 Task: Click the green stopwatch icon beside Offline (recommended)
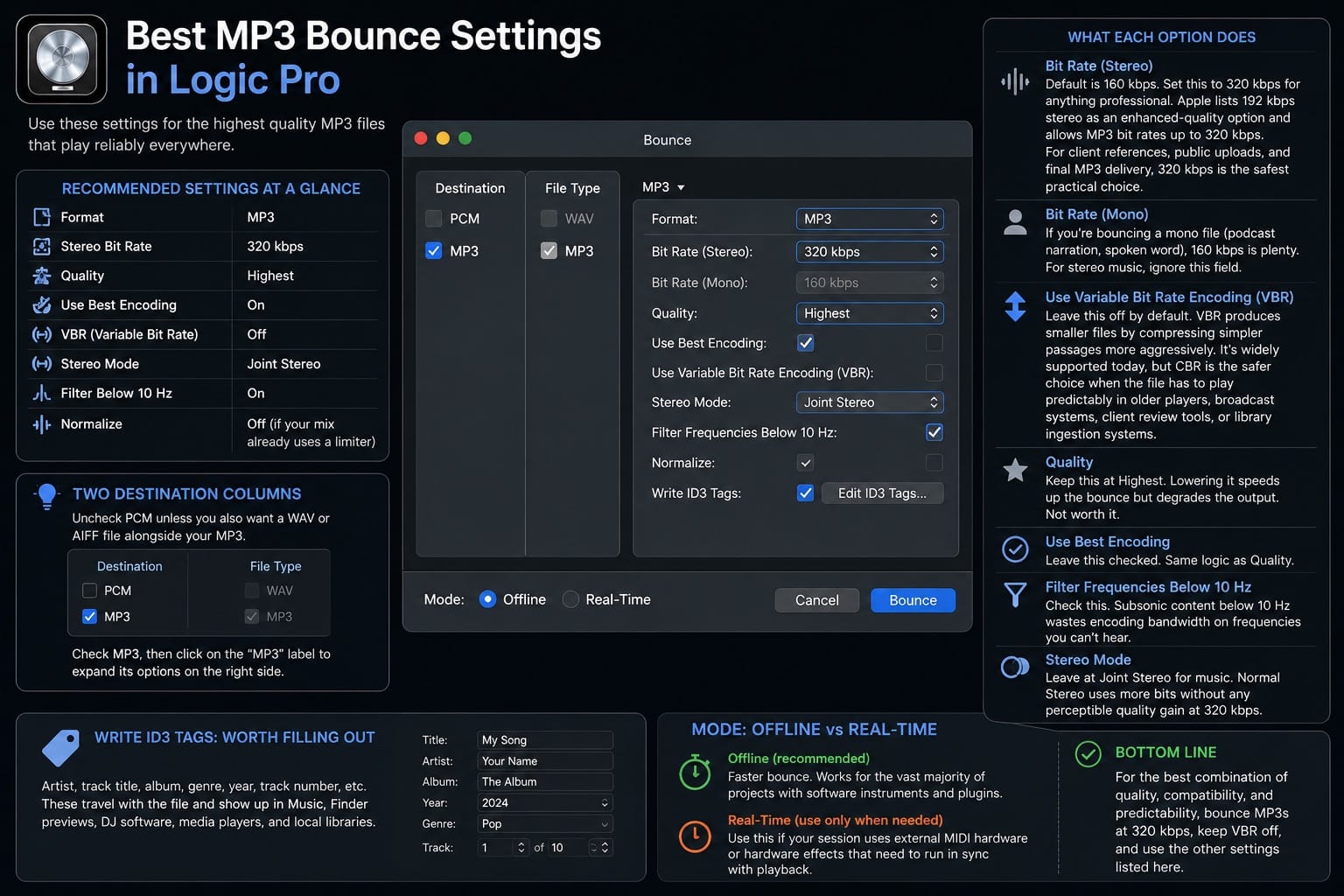695,773
